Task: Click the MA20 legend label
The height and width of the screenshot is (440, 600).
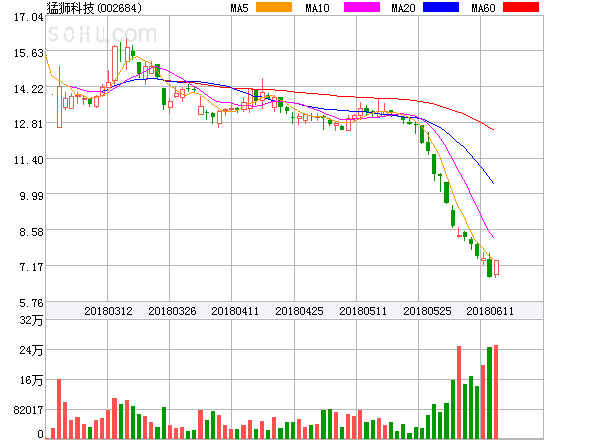Action: (x=403, y=8)
